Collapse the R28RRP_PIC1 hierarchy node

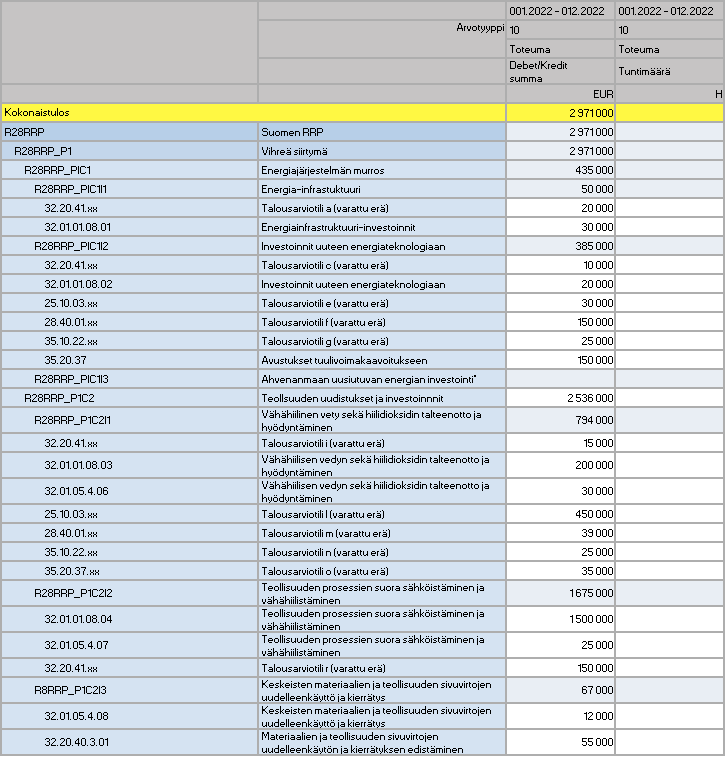point(58,170)
